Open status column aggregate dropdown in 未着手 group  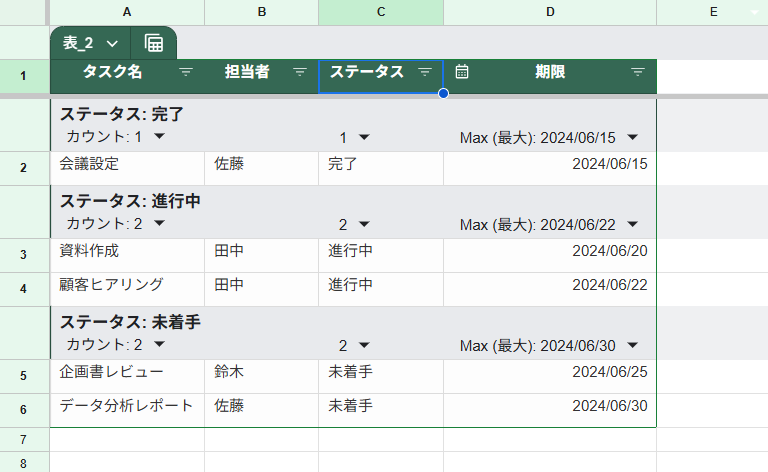tap(364, 345)
